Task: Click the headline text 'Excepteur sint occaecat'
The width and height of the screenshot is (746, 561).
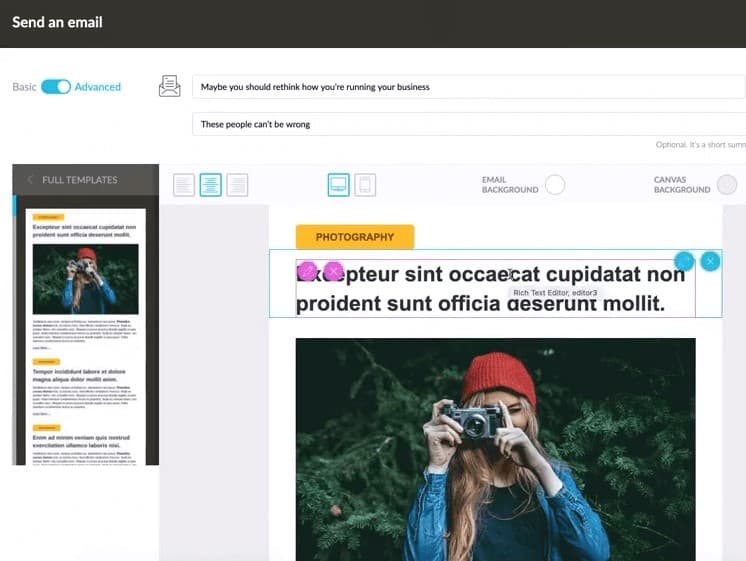Action: point(417,275)
